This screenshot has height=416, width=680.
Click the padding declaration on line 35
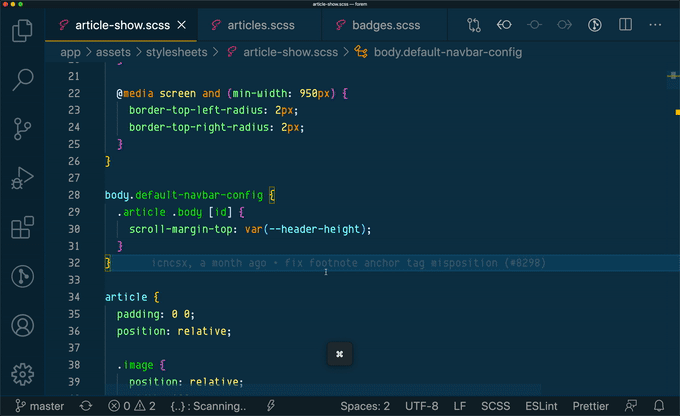156,314
